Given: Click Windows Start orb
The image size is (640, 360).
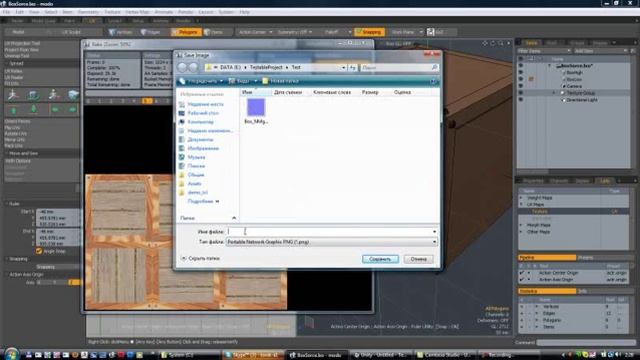Looking at the screenshot, I should [x=11, y=354].
